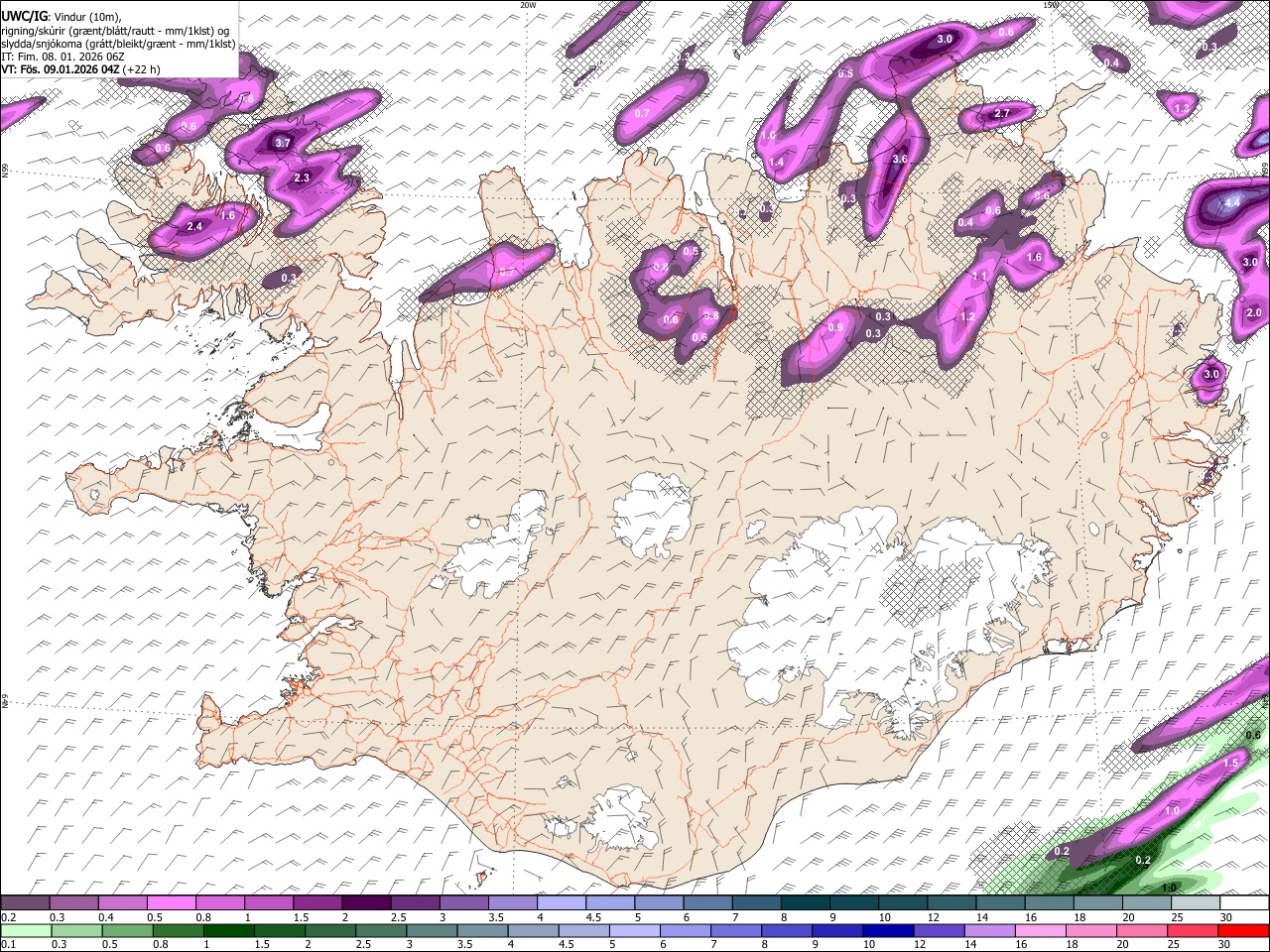The image size is (1270, 952).
Task: Click the '0.1' label under bottom legend row
Action: [7, 945]
